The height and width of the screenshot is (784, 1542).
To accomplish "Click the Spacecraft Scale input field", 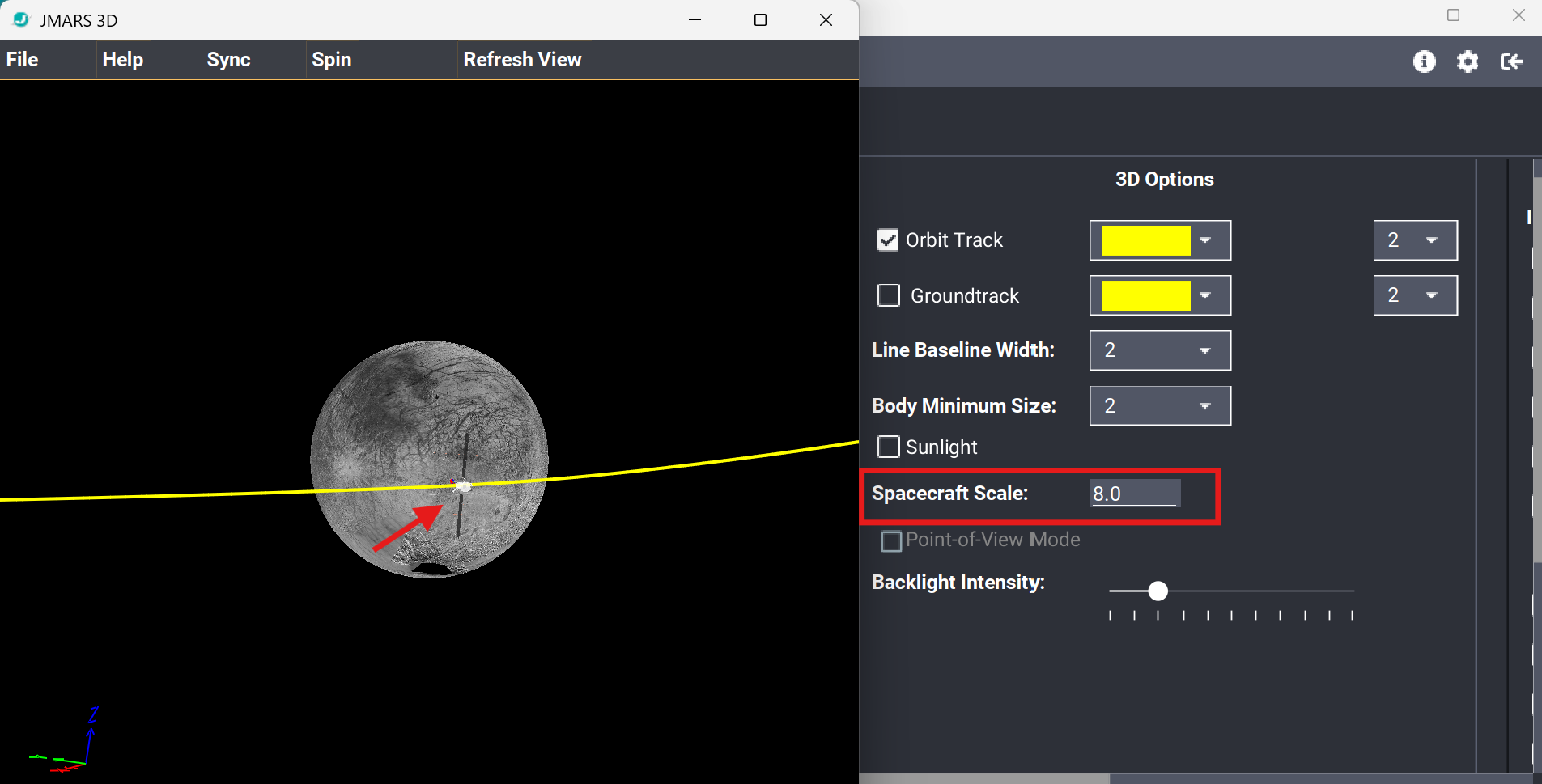I will 1135,494.
